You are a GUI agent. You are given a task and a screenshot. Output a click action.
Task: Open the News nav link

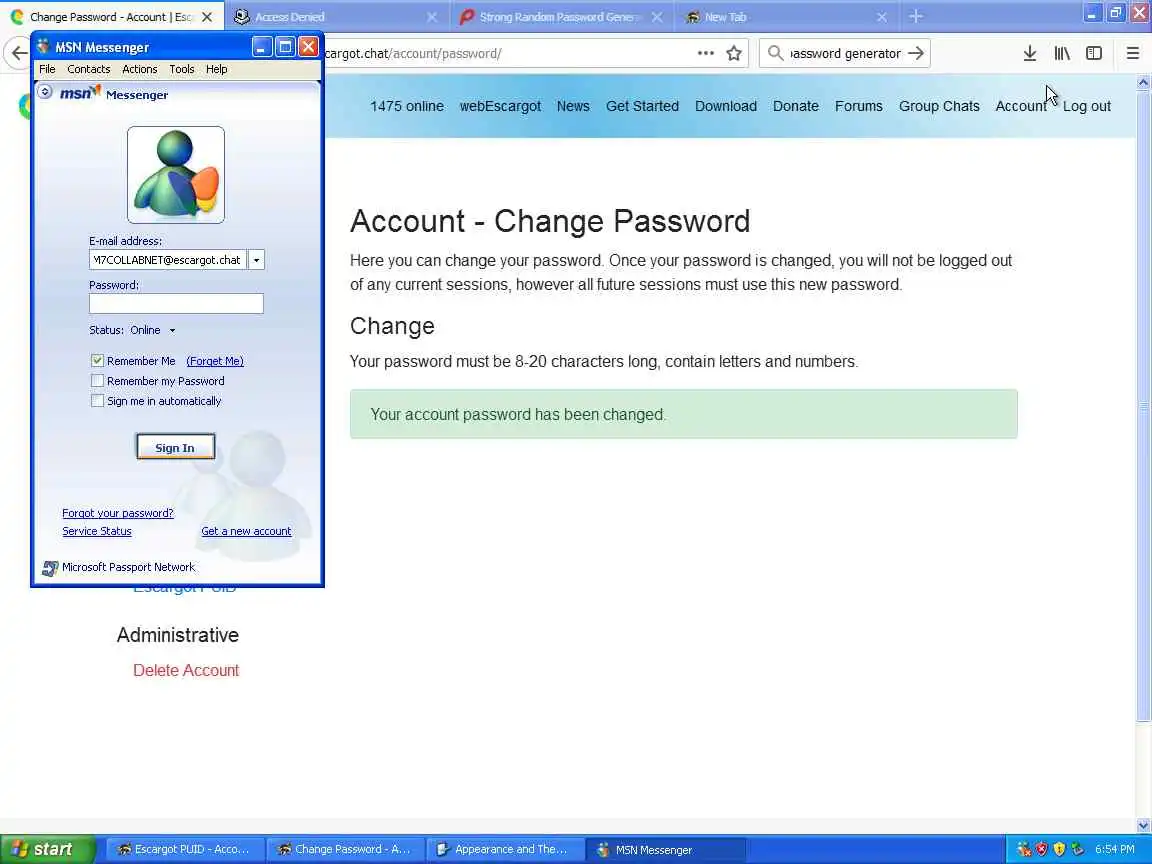click(573, 106)
